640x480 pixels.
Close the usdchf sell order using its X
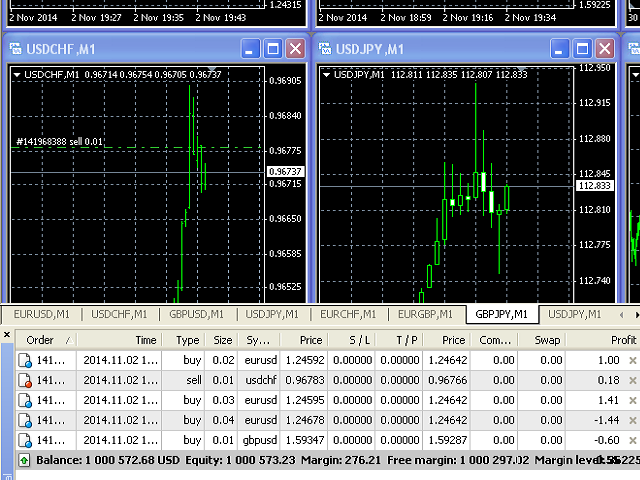point(631,381)
